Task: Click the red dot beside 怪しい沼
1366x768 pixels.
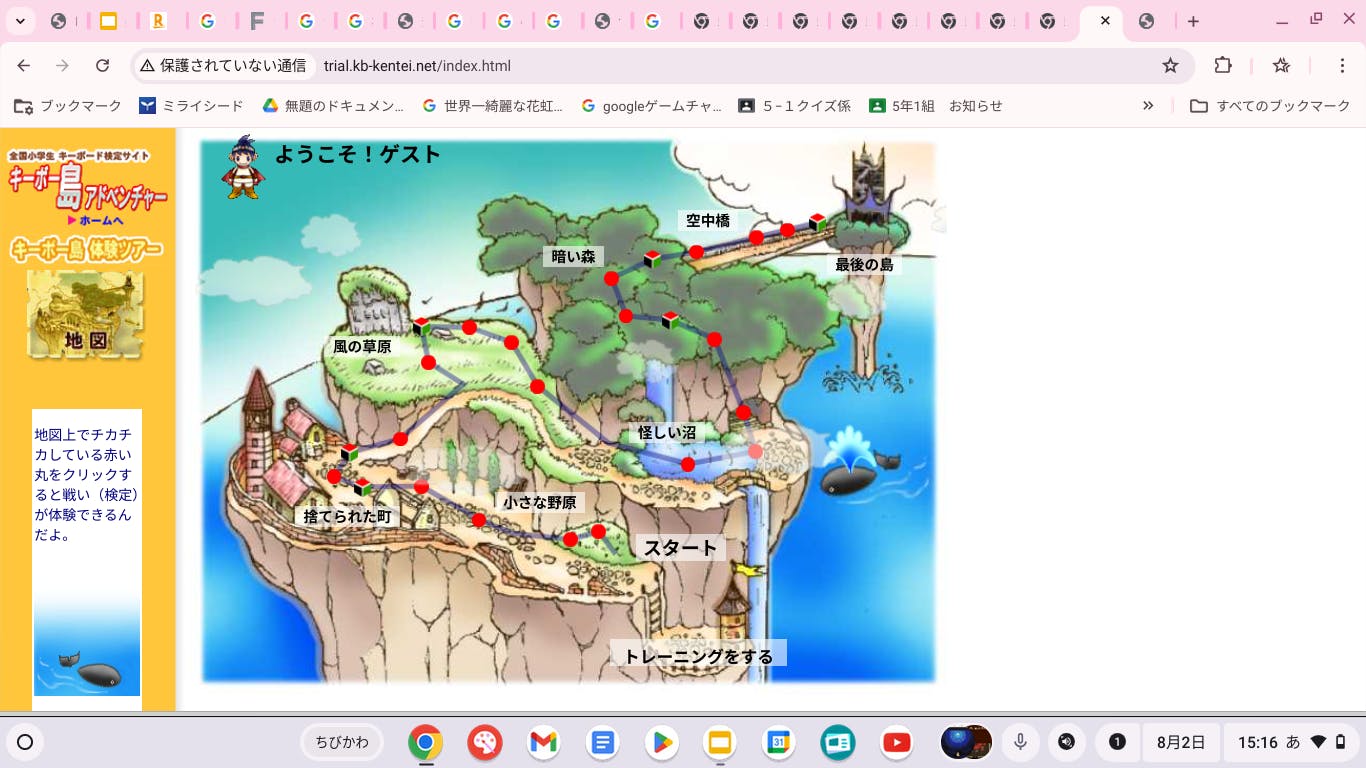Action: pos(688,464)
